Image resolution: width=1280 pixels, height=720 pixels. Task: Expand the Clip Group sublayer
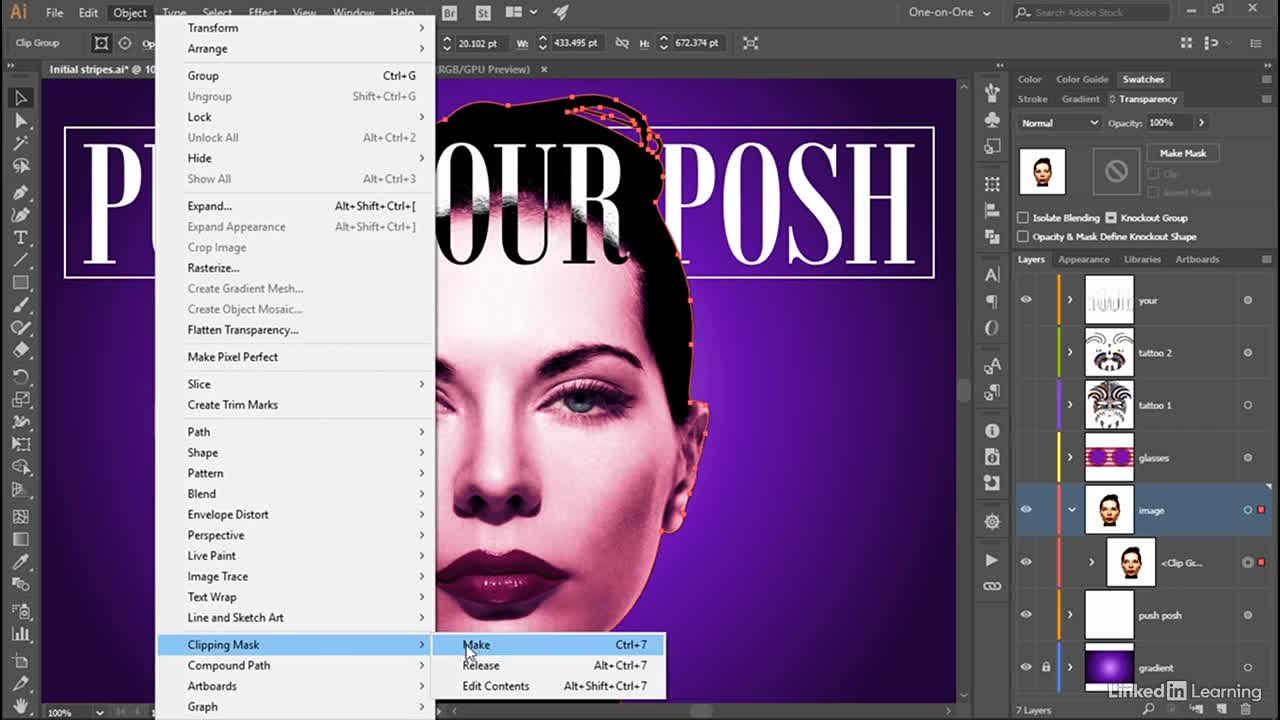(x=1091, y=562)
